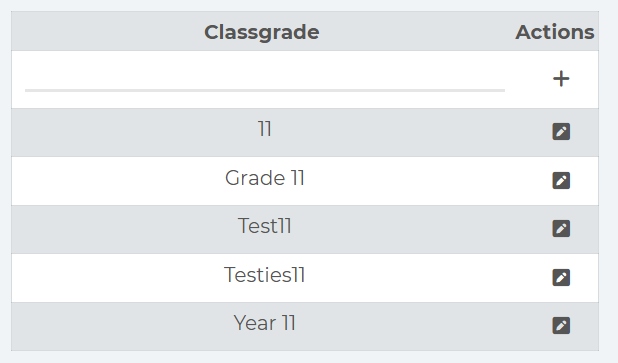
Task: Modify the Year 11 classgrade
Action: tap(561, 326)
